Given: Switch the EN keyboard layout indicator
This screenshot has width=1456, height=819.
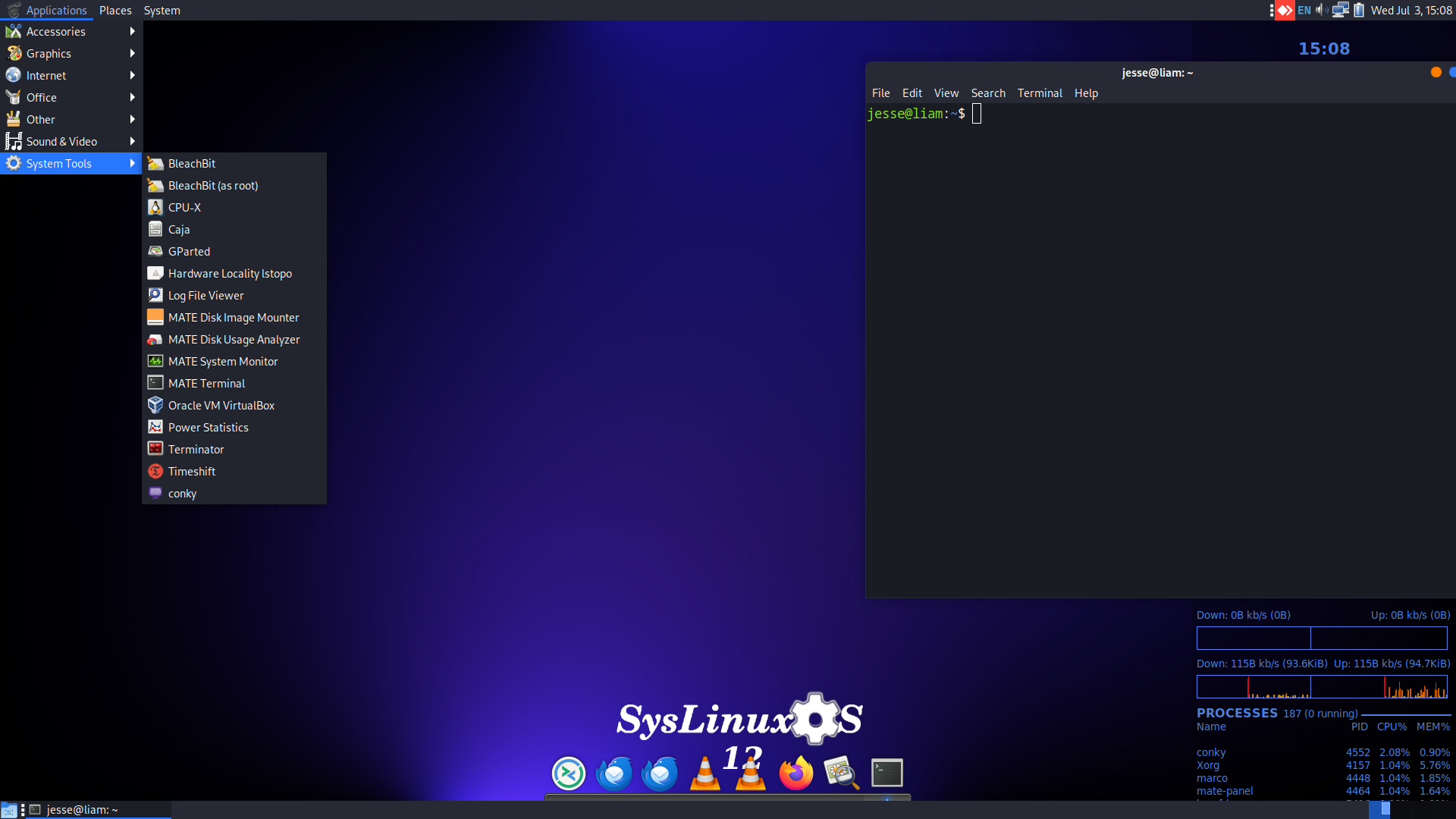Looking at the screenshot, I should tap(1304, 11).
